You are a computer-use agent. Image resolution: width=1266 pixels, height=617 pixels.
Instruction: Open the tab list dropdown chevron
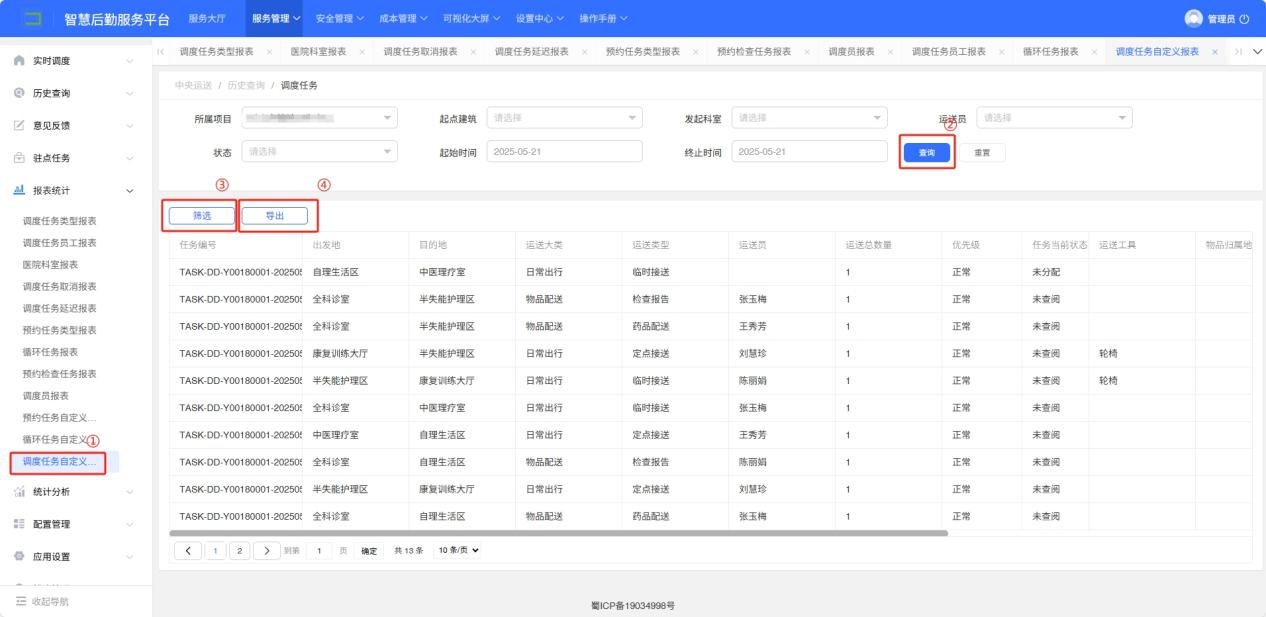[1256, 51]
